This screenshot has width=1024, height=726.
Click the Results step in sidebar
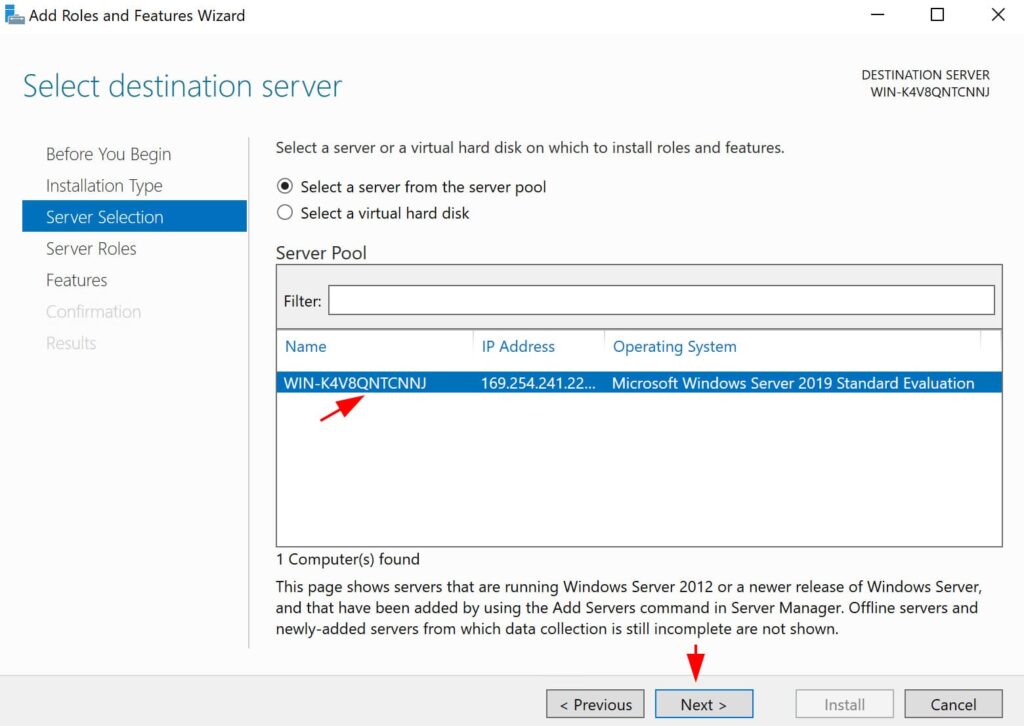click(71, 343)
